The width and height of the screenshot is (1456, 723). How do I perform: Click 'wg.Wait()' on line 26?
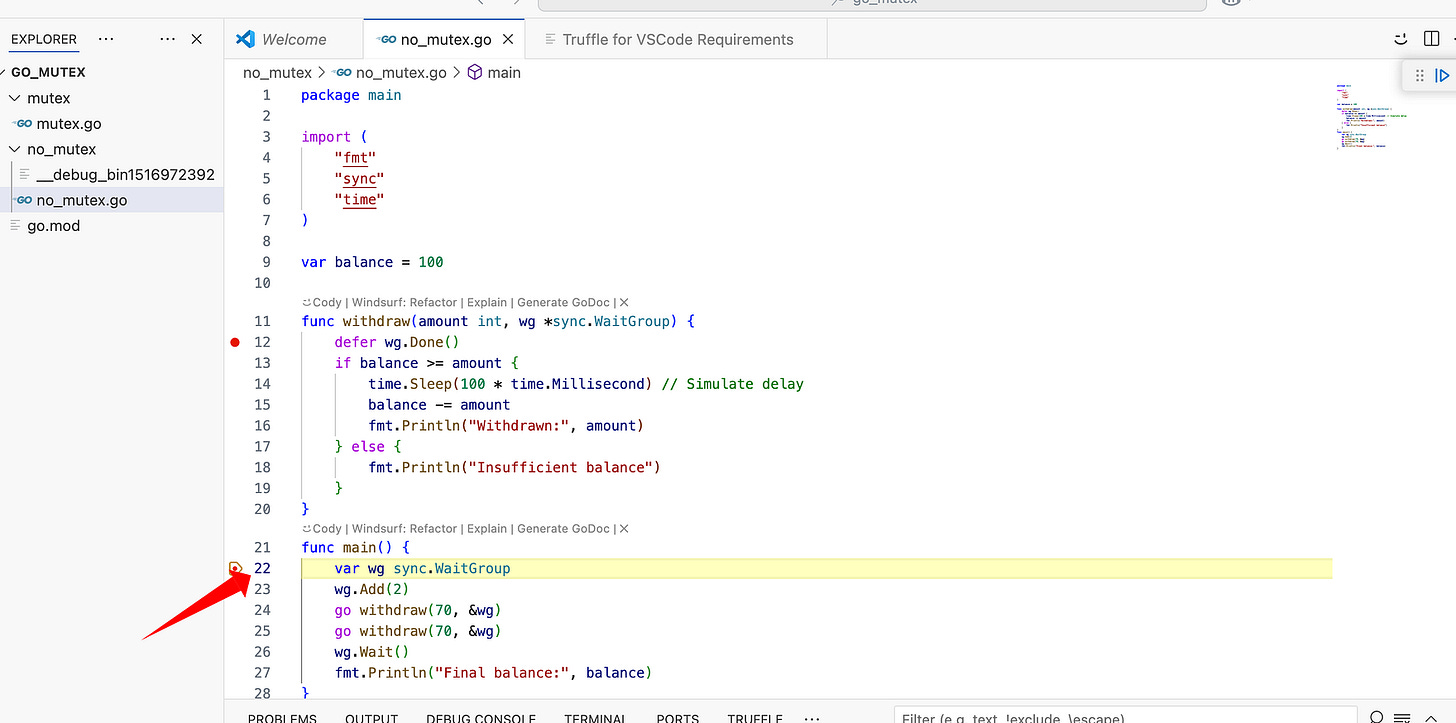372,651
